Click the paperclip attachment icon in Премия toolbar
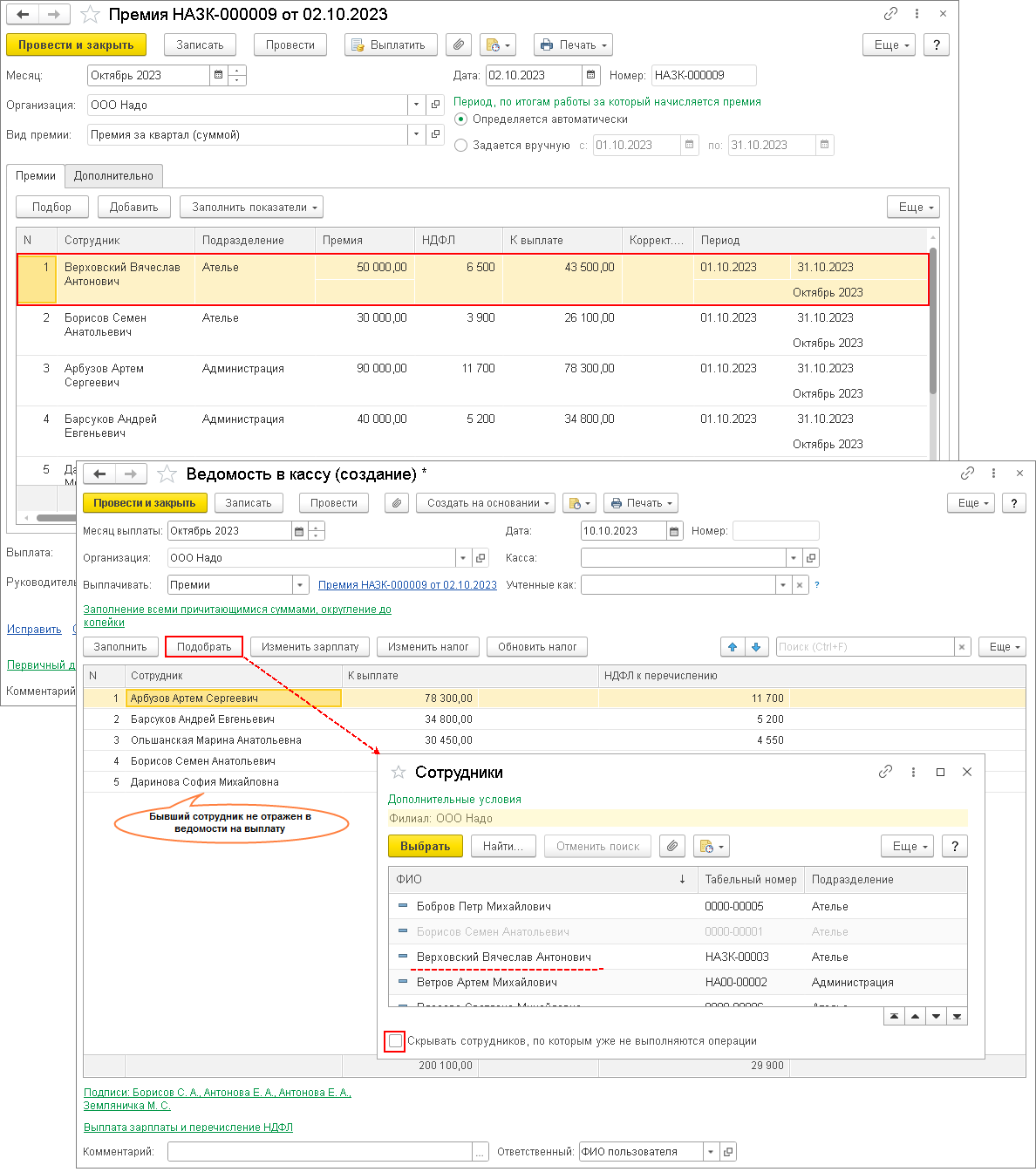The width and height of the screenshot is (1036, 1172). tap(459, 44)
